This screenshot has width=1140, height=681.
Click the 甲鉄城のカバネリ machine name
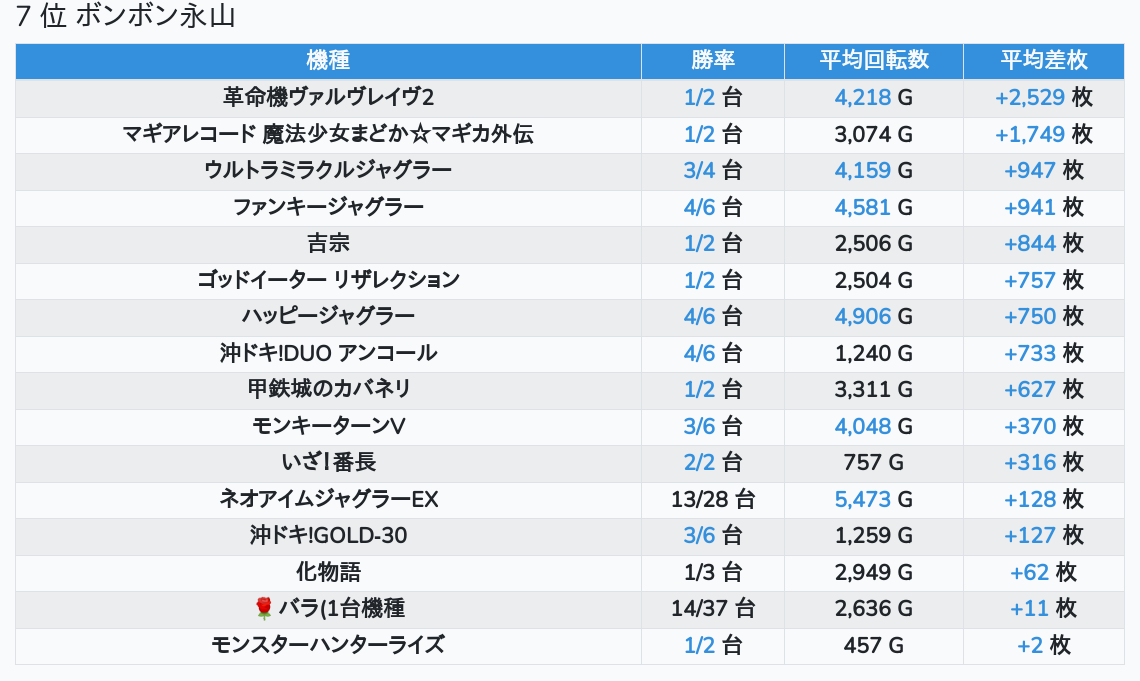coord(328,390)
